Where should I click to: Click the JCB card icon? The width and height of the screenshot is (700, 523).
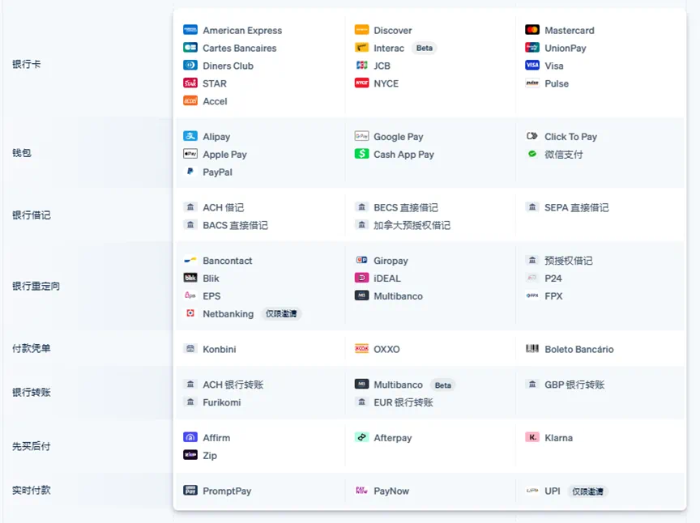(362, 66)
